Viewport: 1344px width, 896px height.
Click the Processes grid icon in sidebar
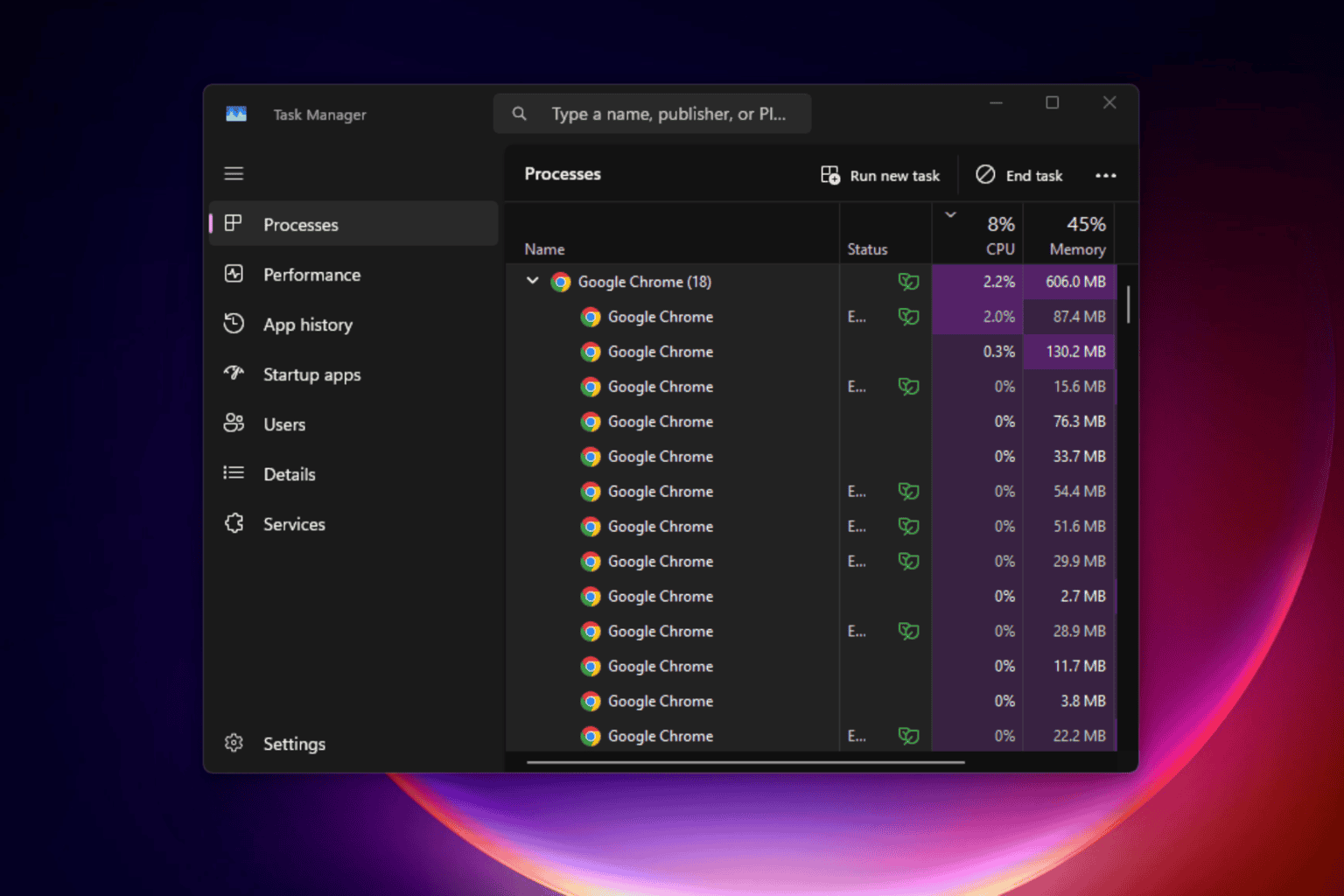pos(233,223)
